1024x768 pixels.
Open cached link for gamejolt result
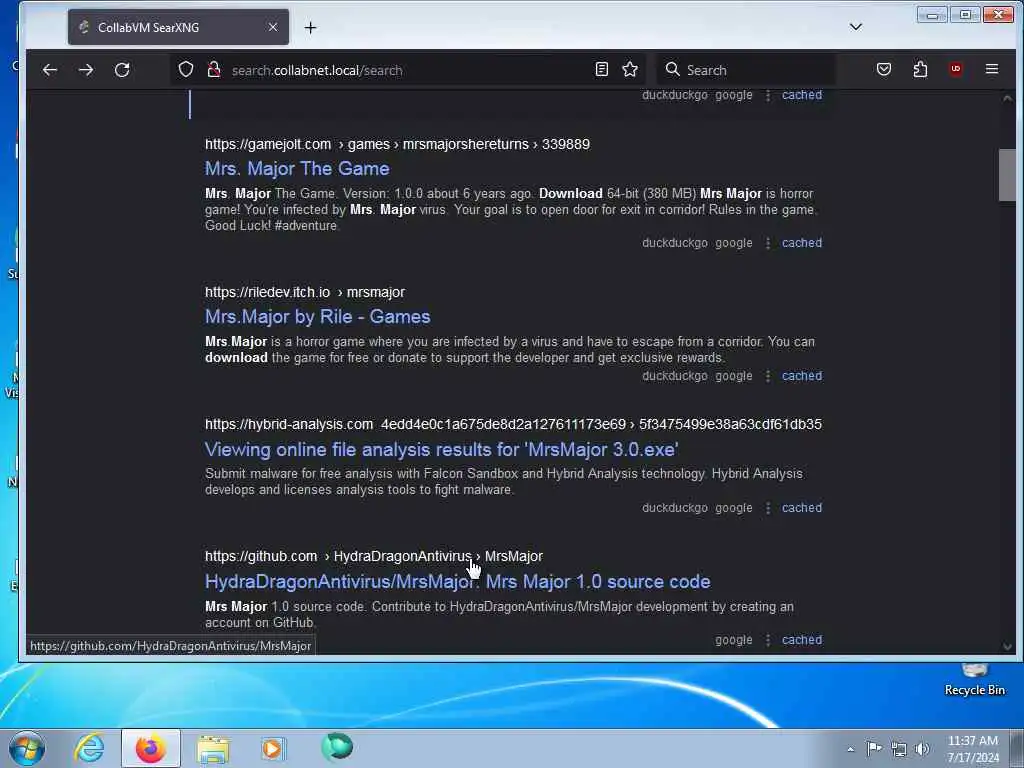802,243
